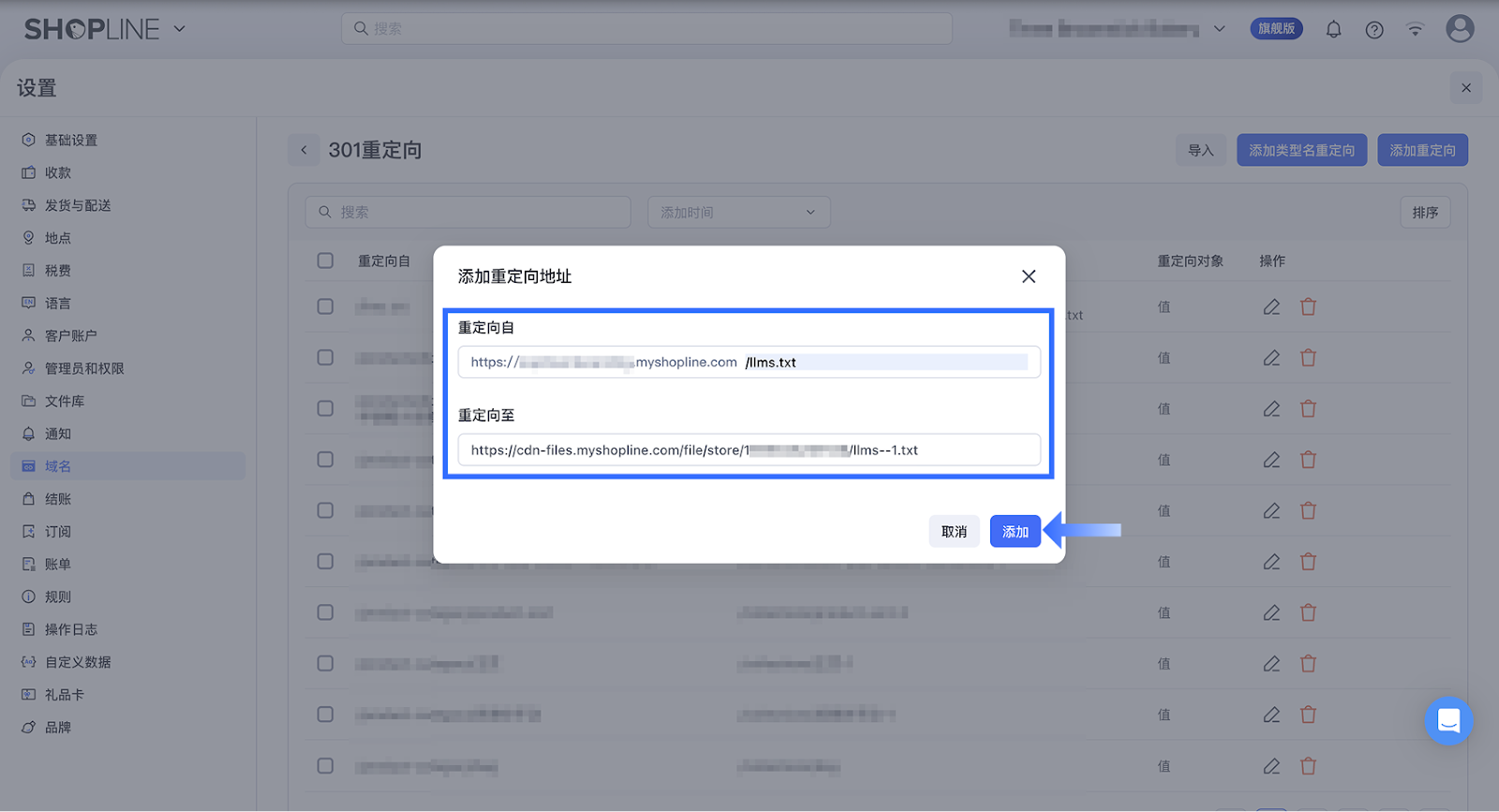
Task: Check the fifth redirect row checkbox
Action: (x=325, y=510)
